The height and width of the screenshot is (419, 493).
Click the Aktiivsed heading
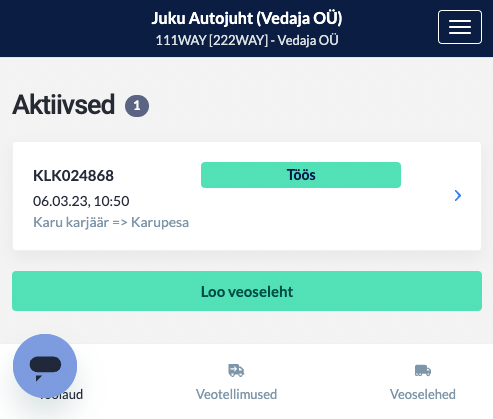click(64, 105)
